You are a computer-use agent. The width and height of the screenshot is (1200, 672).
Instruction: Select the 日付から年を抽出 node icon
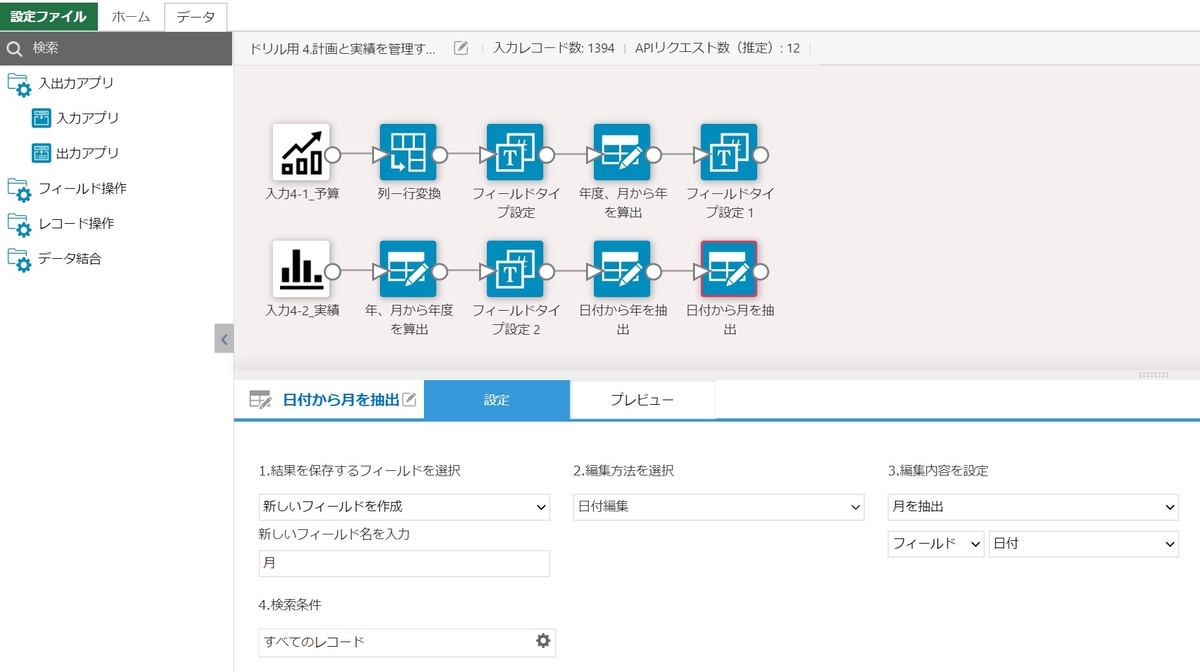[x=622, y=269]
